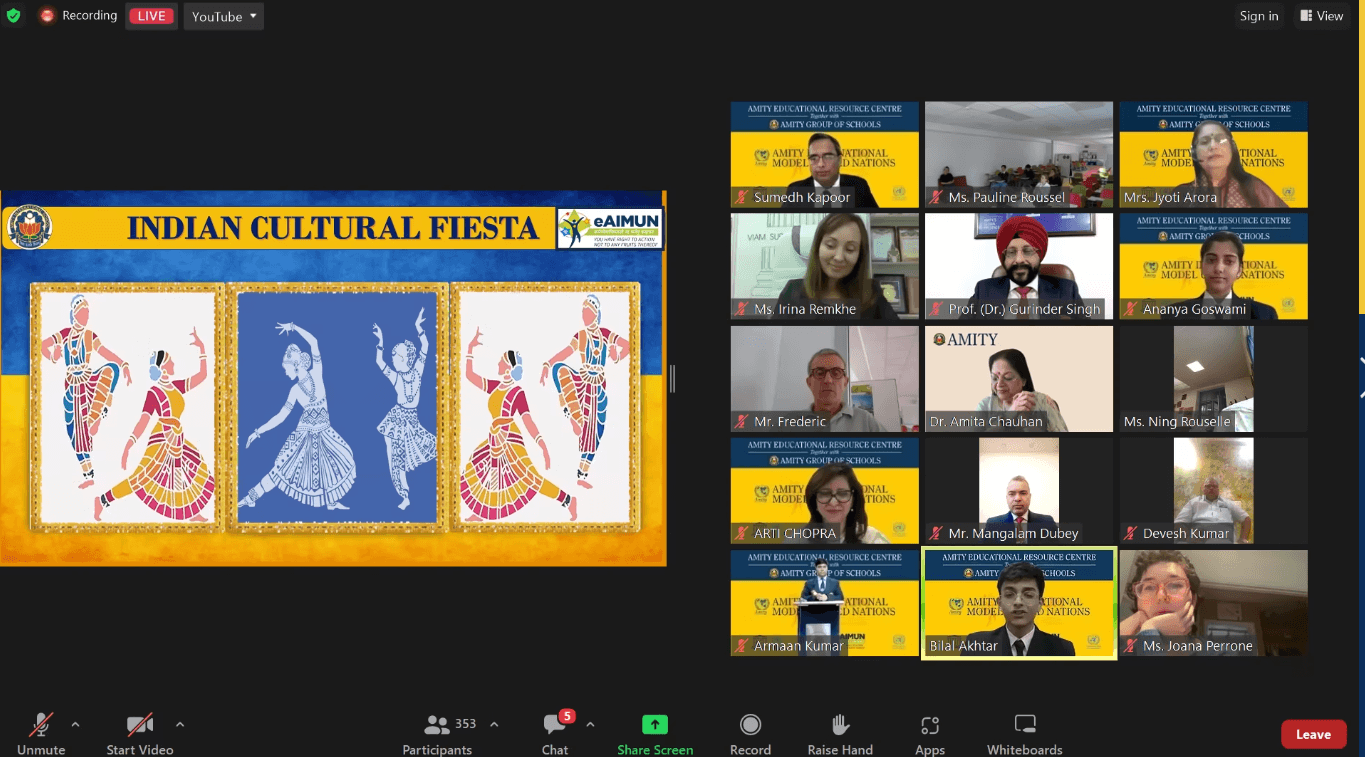This screenshot has width=1365, height=757.
Task: Expand the caret next to Chat
Action: 590,725
